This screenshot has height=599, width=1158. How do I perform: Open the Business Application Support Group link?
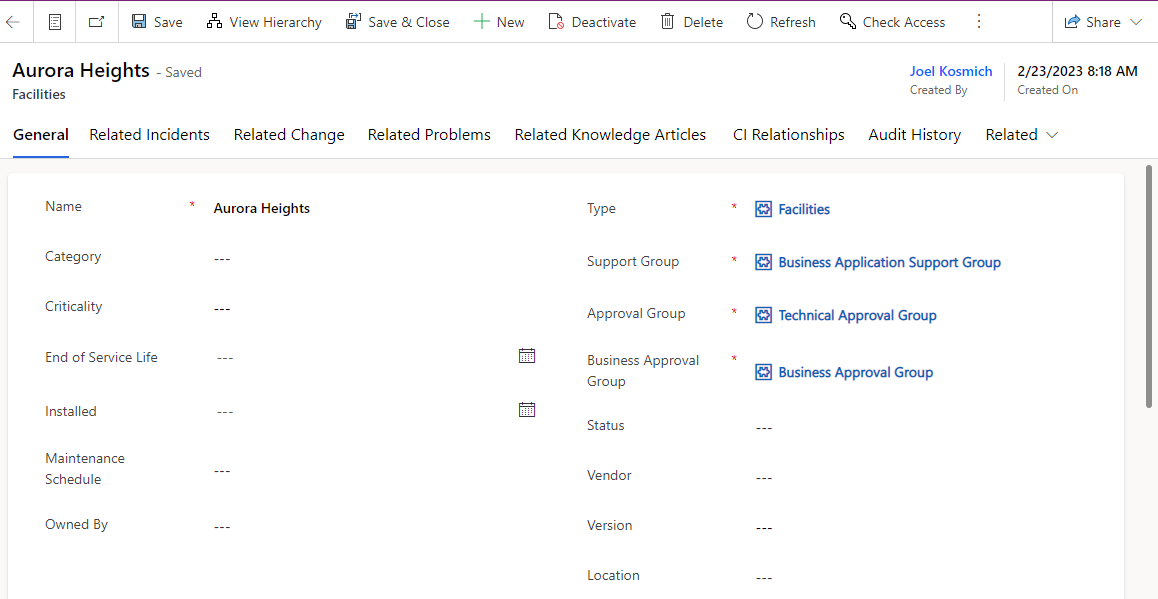tap(889, 262)
